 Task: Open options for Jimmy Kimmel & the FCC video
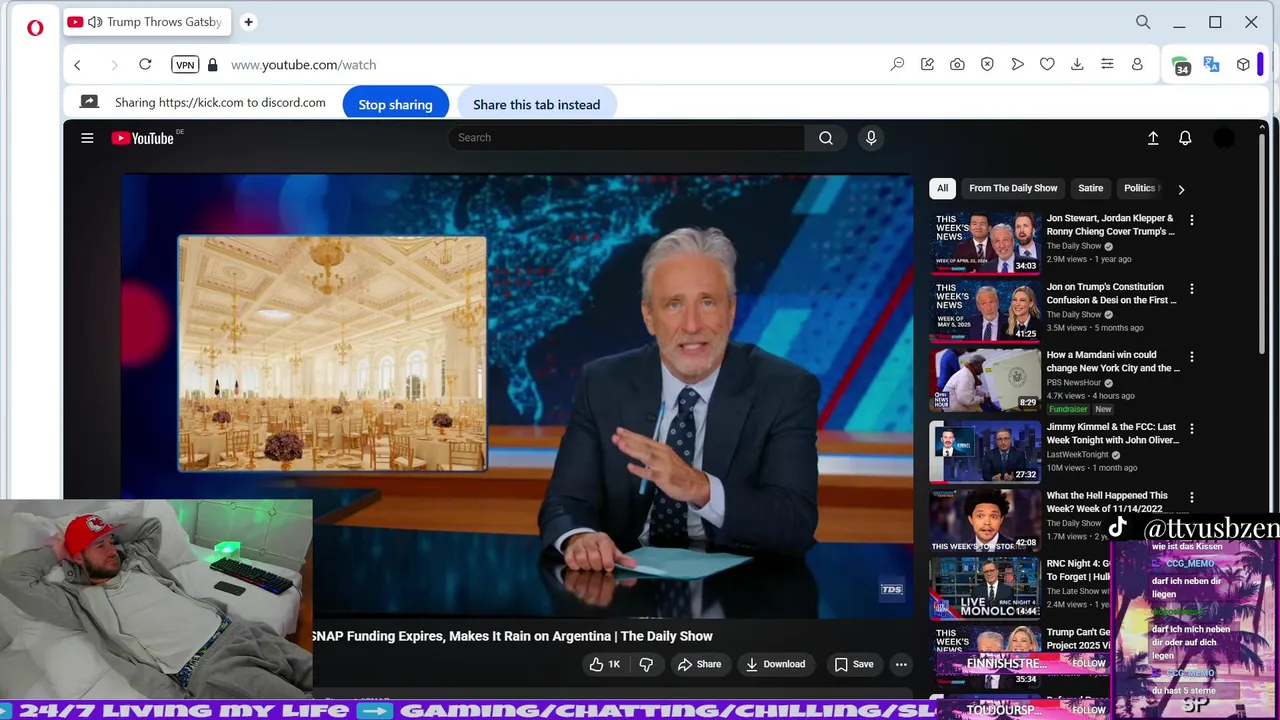point(1191,428)
